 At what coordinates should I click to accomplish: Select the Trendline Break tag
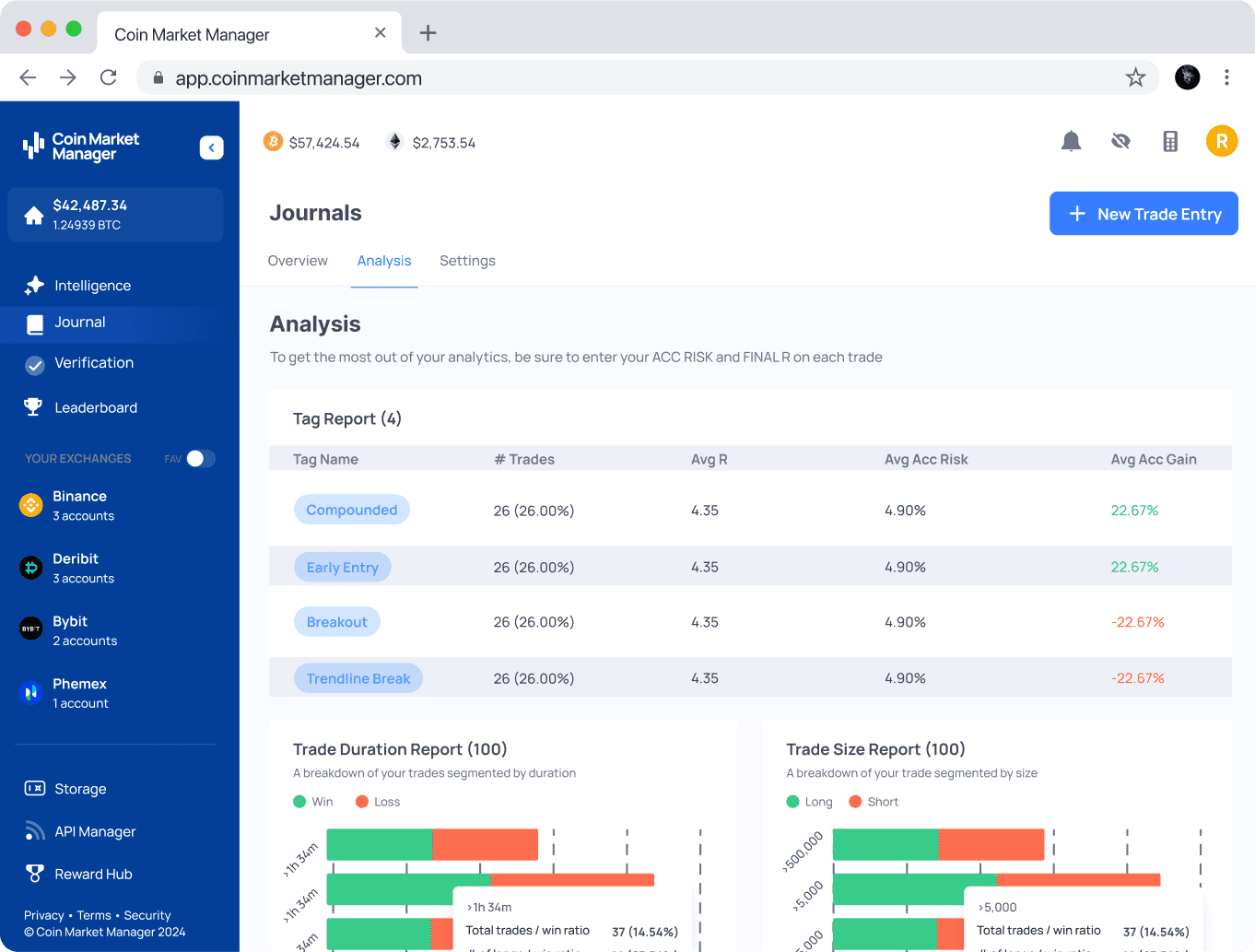[358, 678]
